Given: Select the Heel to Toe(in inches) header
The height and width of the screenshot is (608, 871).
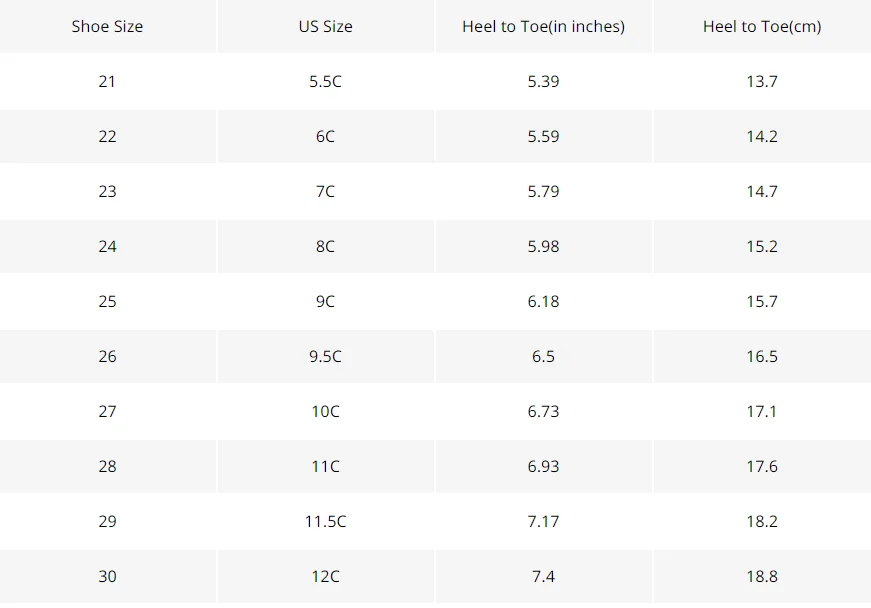Looking at the screenshot, I should click(x=544, y=27).
